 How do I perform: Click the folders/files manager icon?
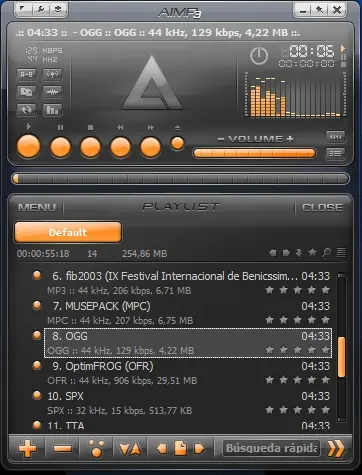pyautogui.click(x=26, y=92)
